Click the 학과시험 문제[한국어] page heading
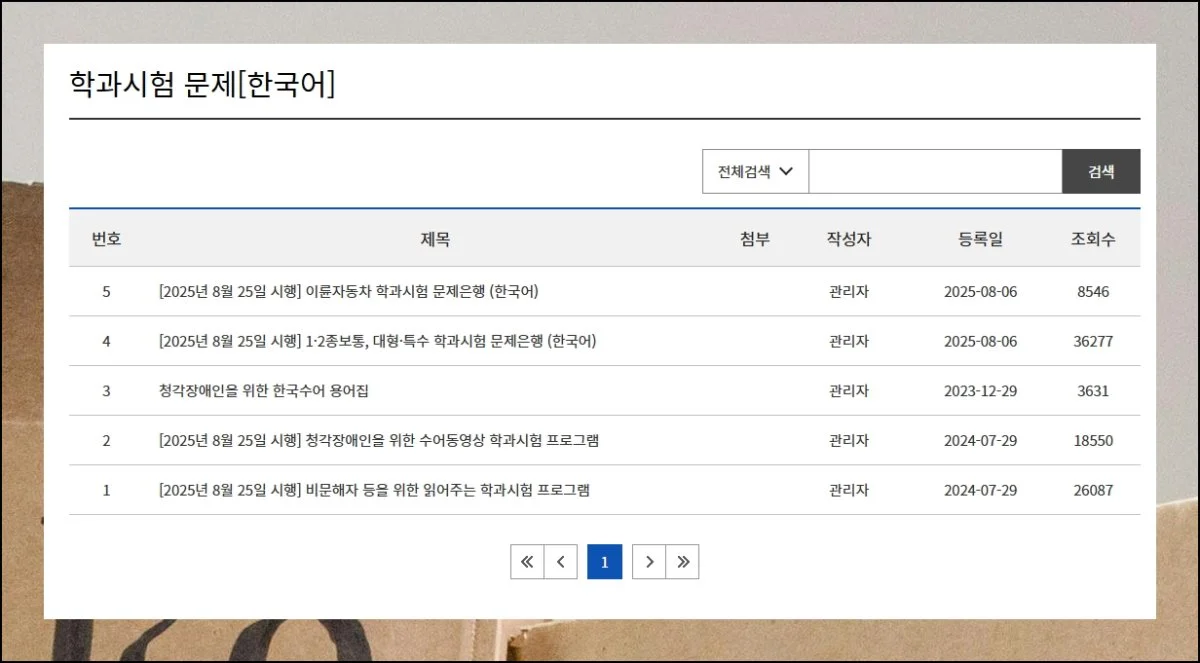The height and width of the screenshot is (663, 1200). (202, 84)
